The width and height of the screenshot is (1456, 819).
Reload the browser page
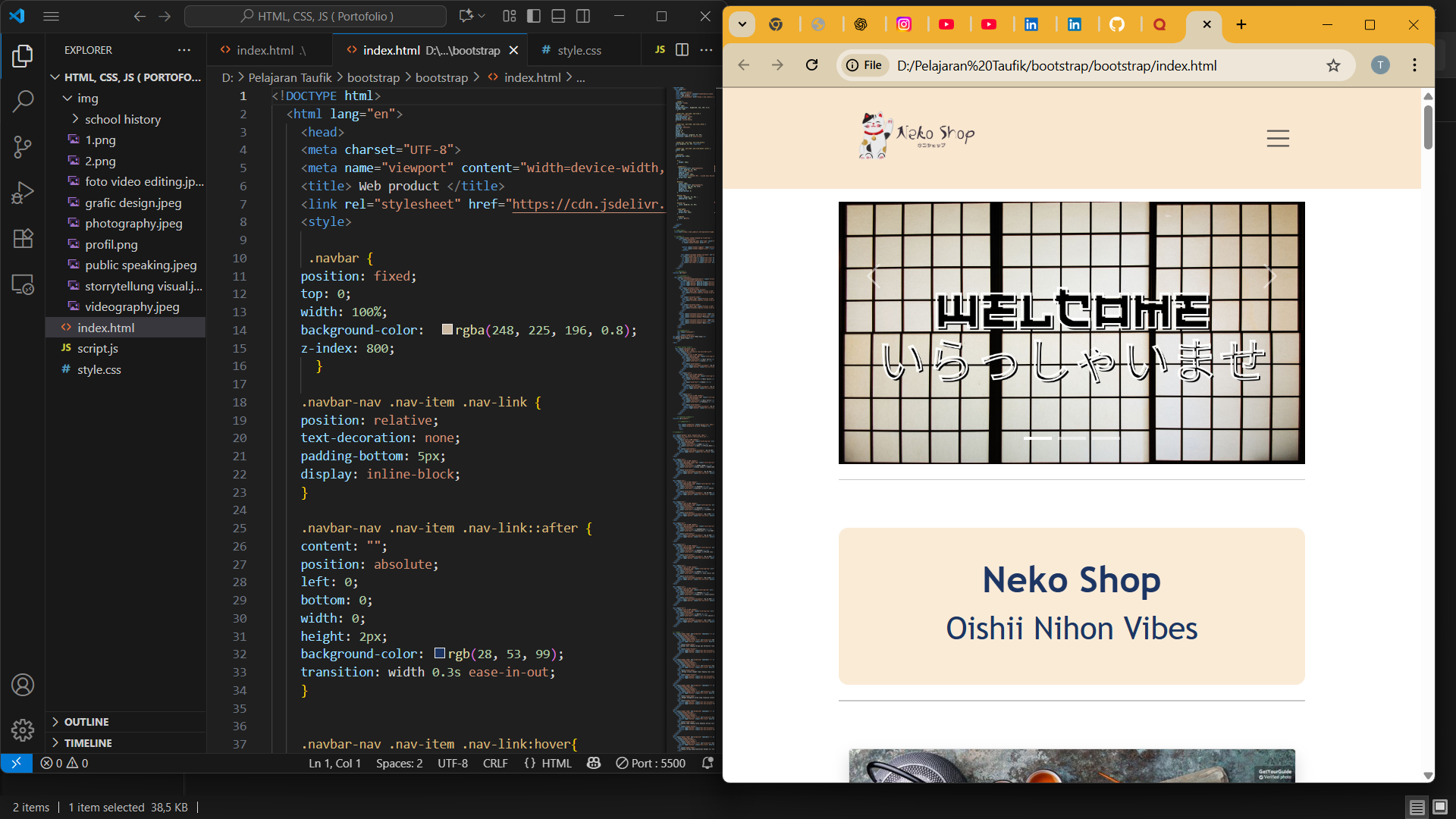811,65
